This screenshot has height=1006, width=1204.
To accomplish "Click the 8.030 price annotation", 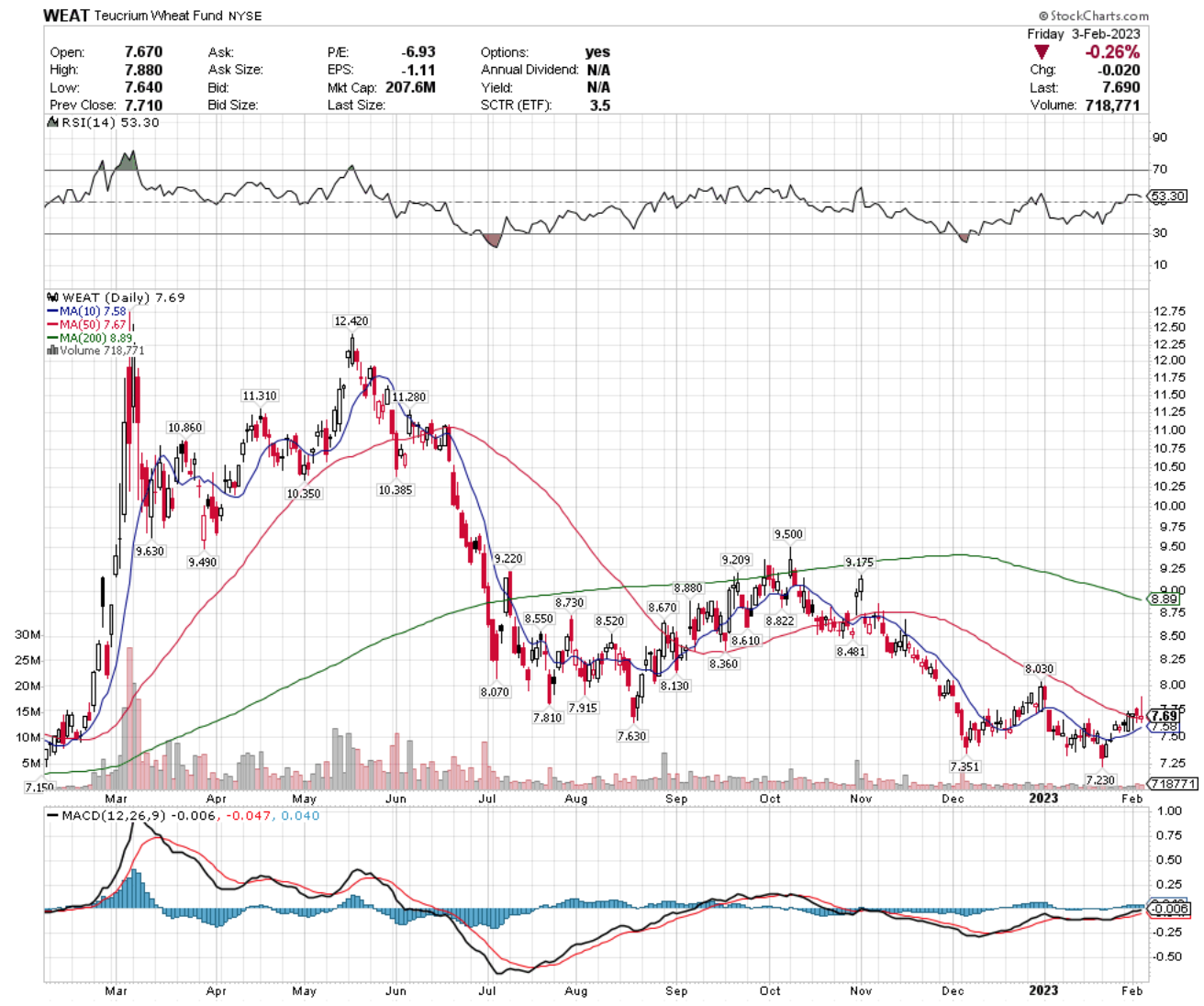I will 1040,669.
